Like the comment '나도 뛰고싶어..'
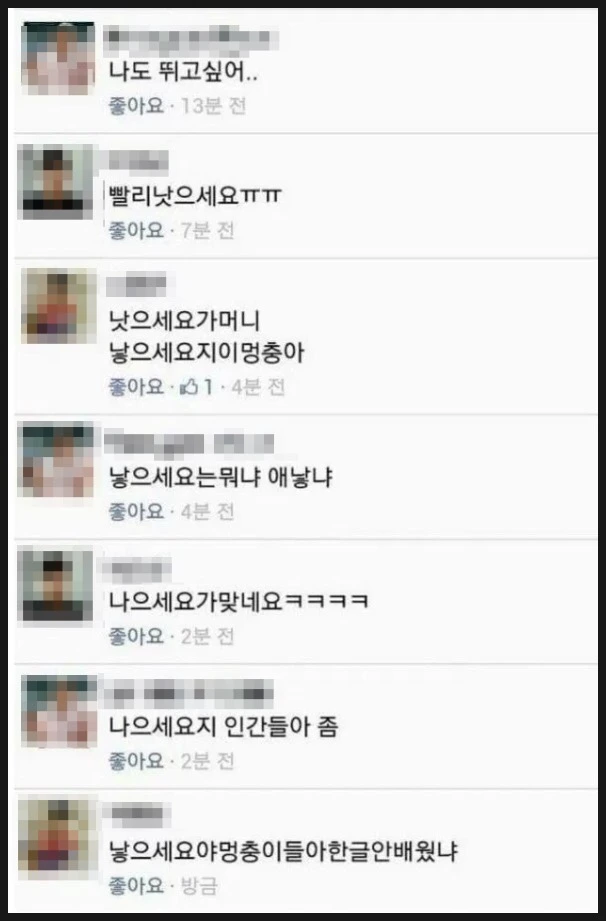The image size is (606, 921). [136, 106]
